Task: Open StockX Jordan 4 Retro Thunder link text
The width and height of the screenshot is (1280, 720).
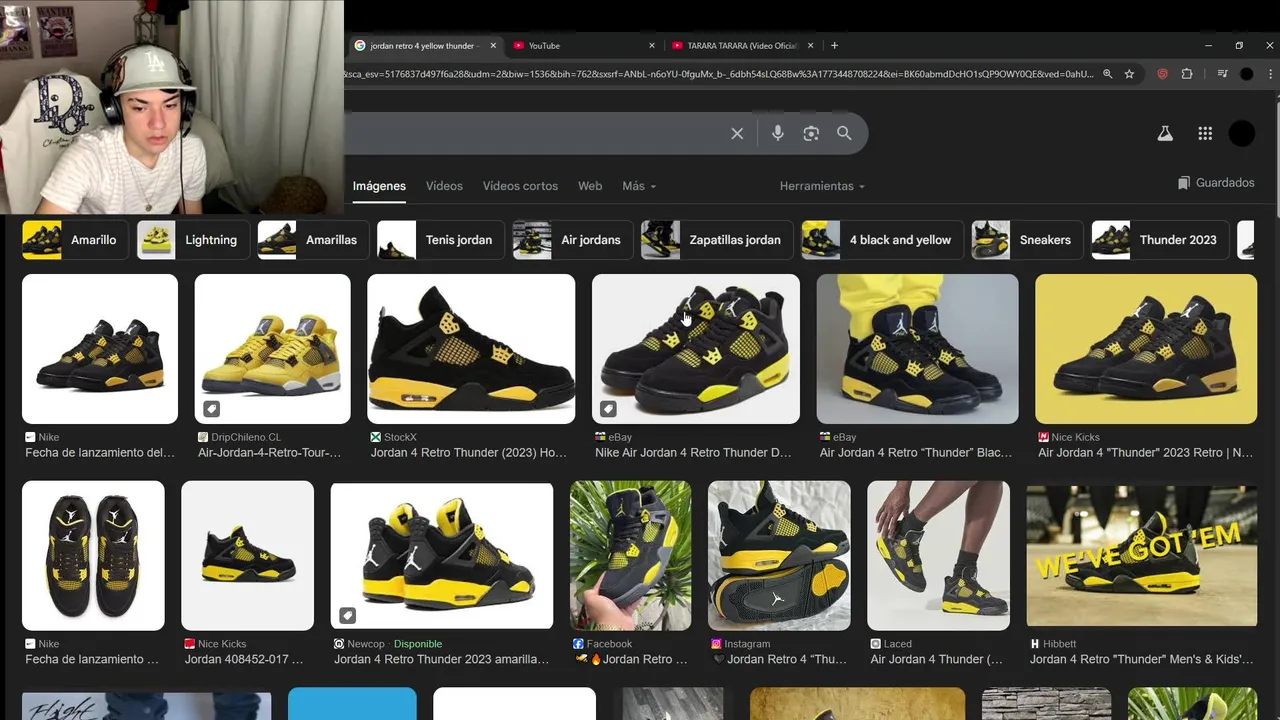Action: tap(469, 453)
